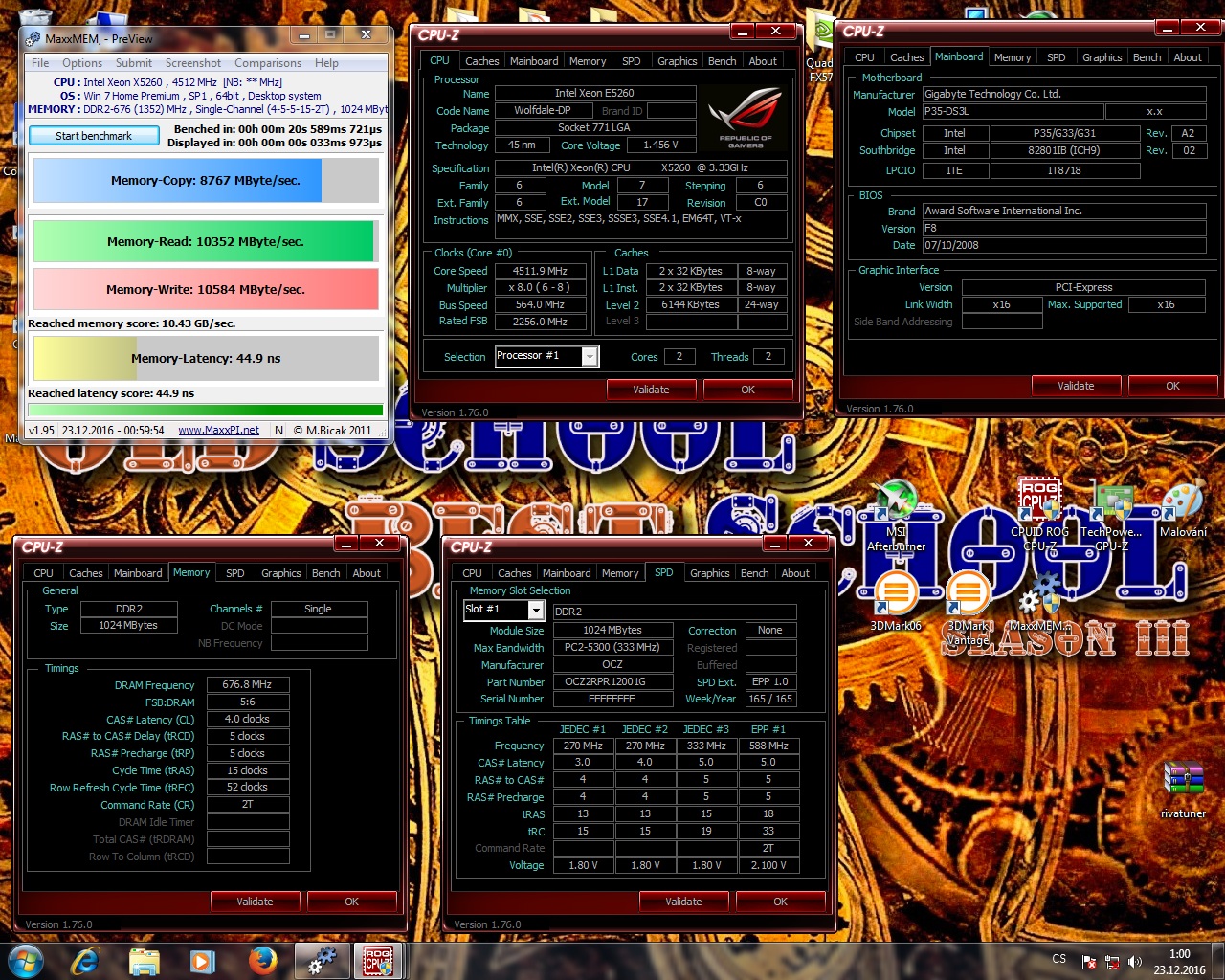1225x980 pixels.
Task: Click the Republic of Gamers logo in CPU-Z
Action: pyautogui.click(x=746, y=119)
